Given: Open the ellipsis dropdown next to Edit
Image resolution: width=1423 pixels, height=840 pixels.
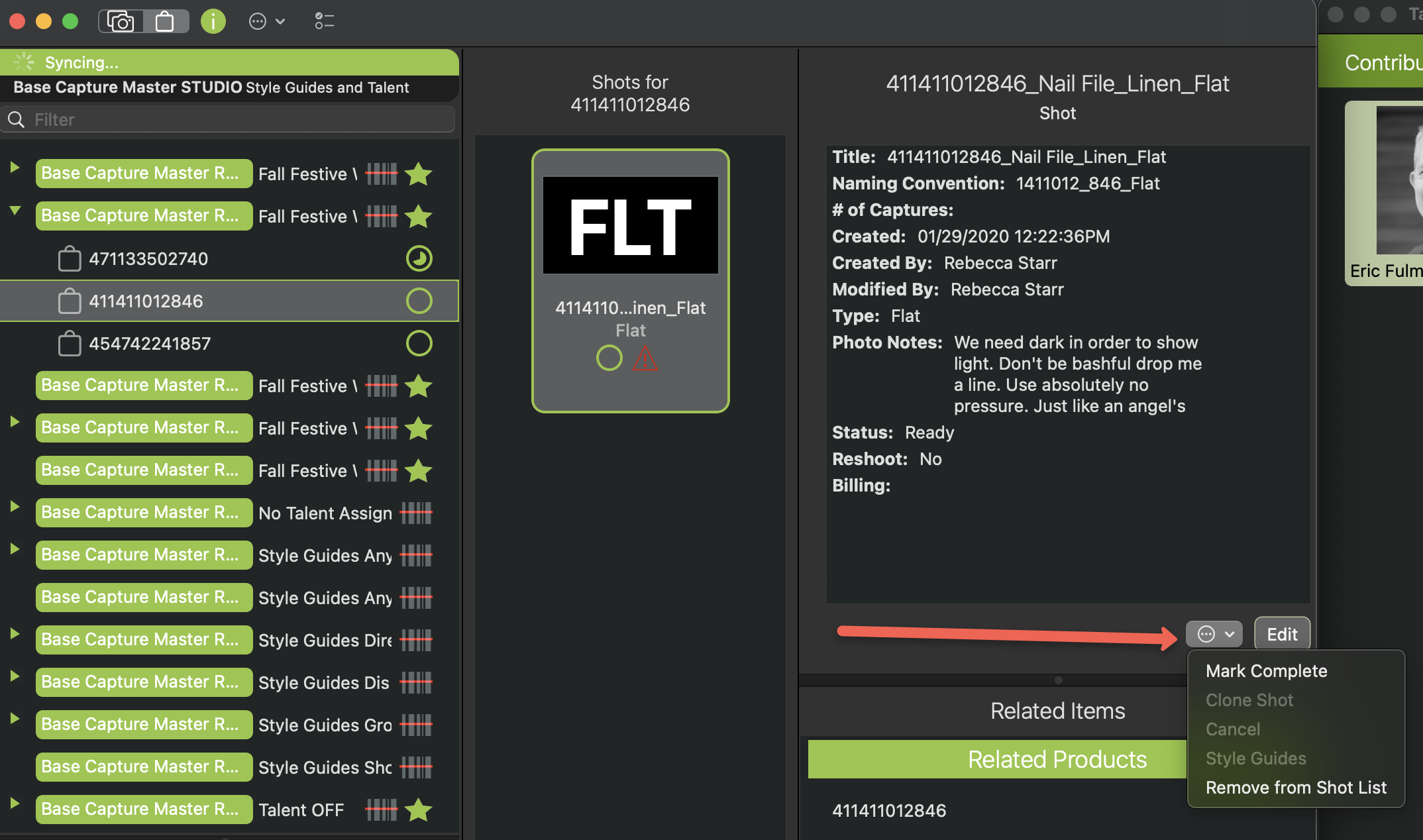Looking at the screenshot, I should point(1214,634).
